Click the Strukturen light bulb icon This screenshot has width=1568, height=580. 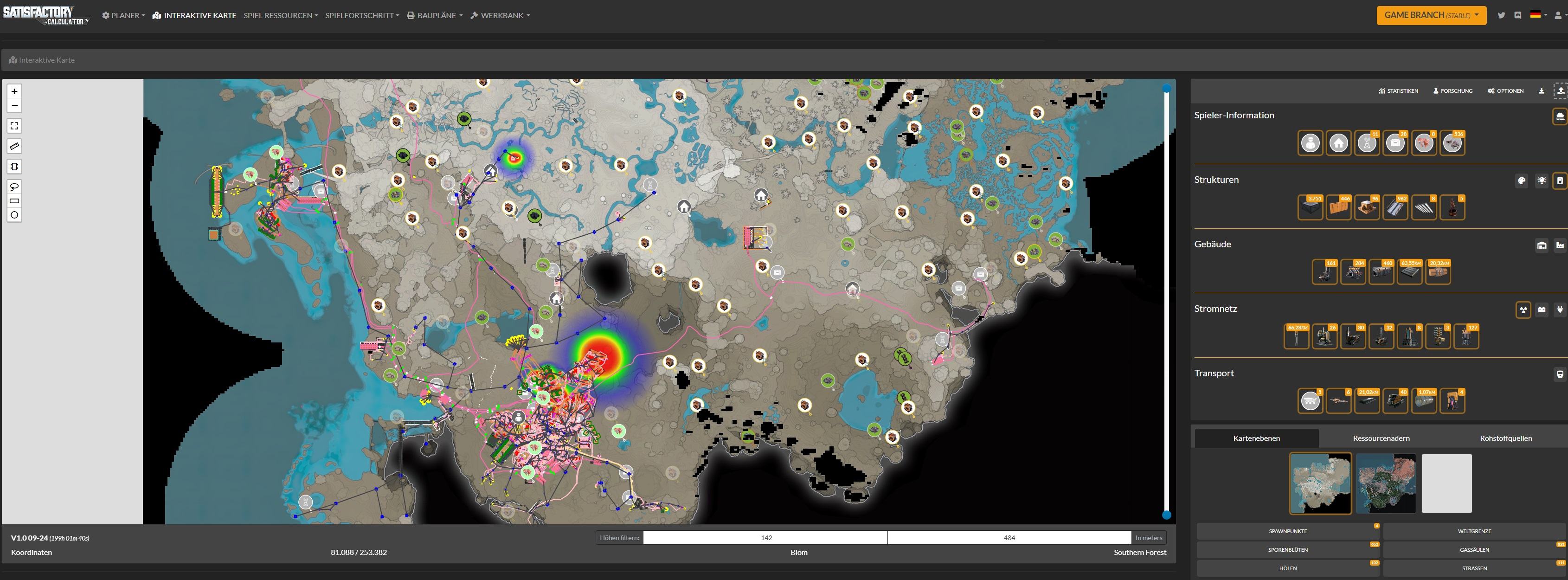[x=1541, y=181]
